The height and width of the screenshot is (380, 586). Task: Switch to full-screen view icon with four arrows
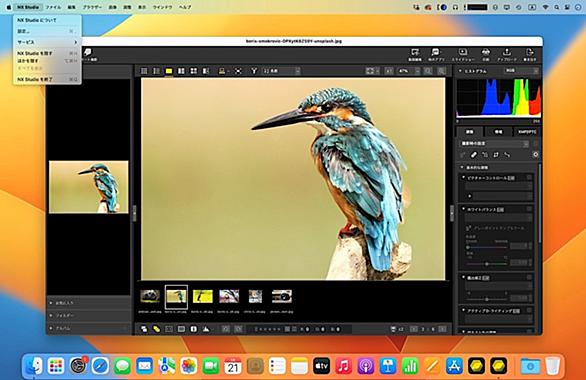pyautogui.click(x=238, y=71)
